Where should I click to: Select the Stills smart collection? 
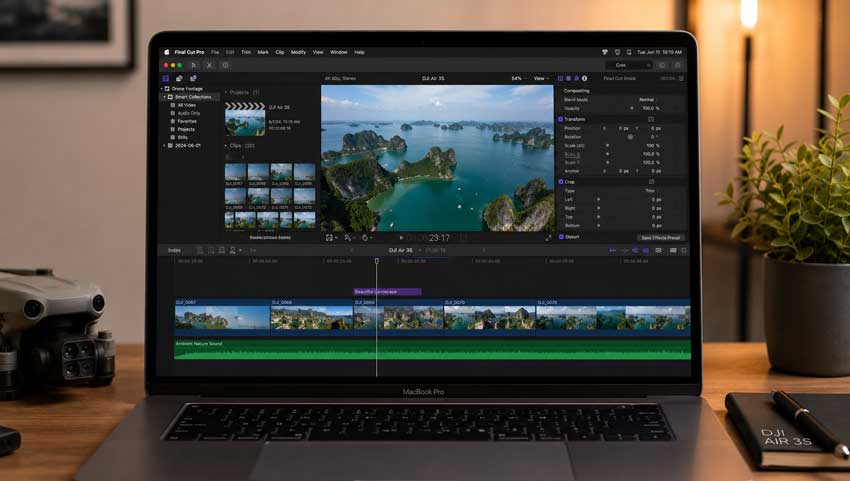pos(179,138)
